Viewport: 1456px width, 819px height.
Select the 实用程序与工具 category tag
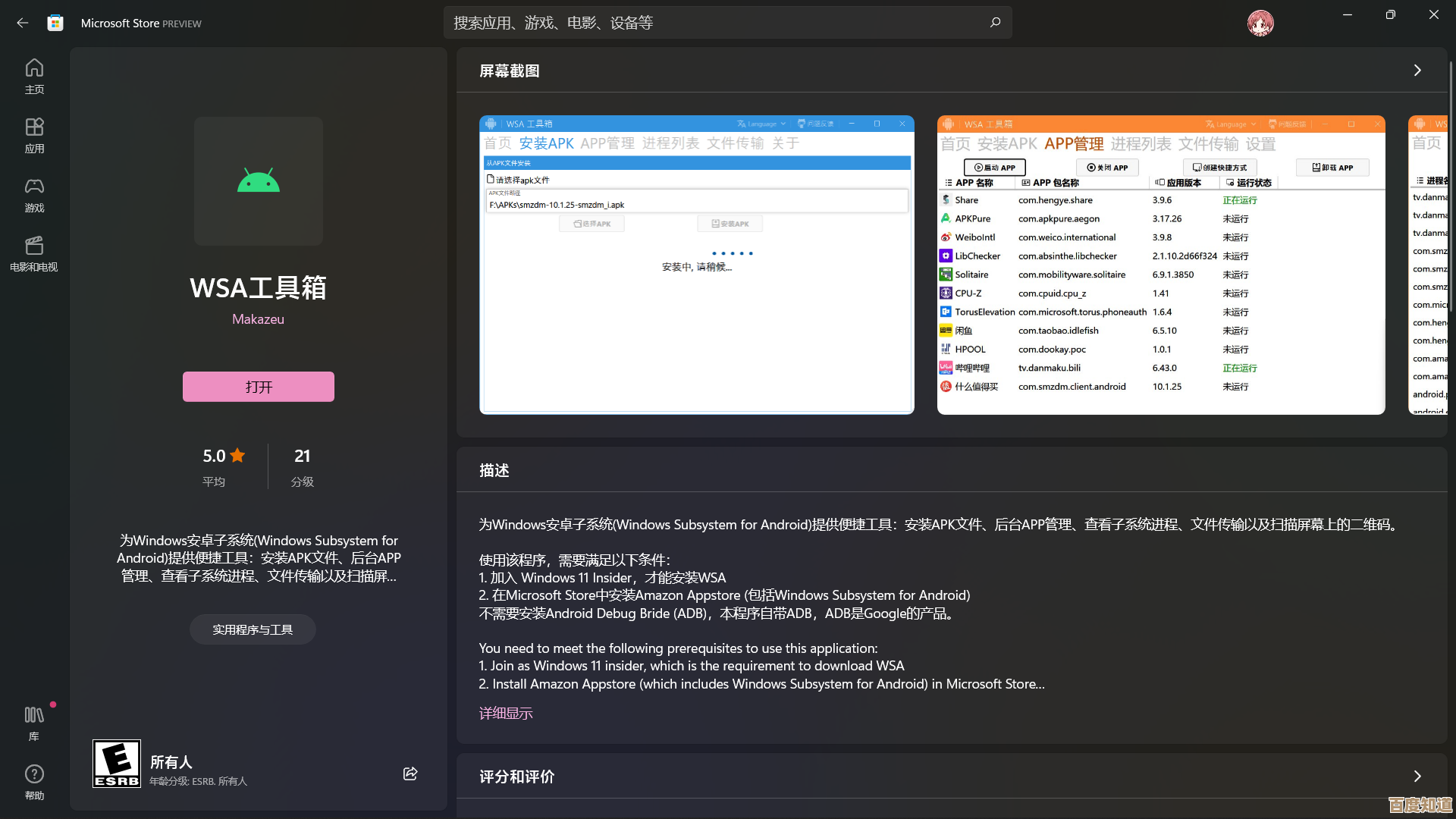[253, 629]
